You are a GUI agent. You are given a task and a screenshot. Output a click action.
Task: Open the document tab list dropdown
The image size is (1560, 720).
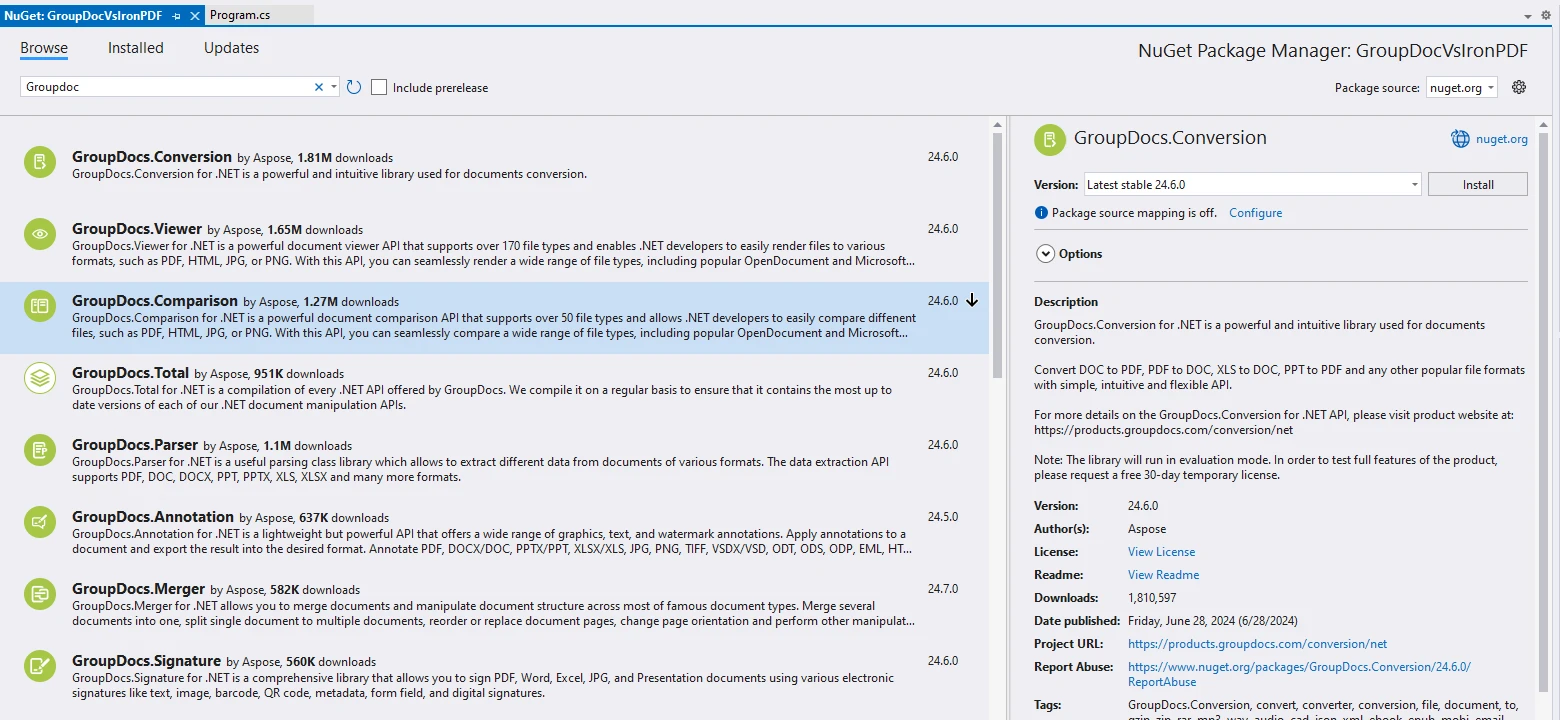(x=1528, y=16)
